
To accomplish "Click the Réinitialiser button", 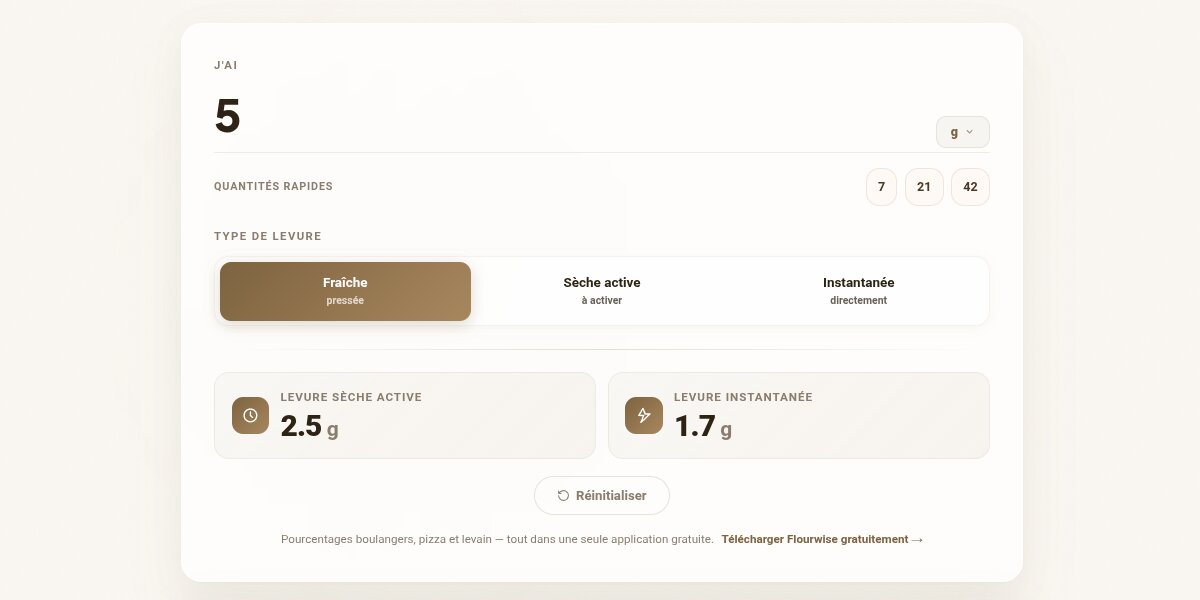I will point(602,495).
